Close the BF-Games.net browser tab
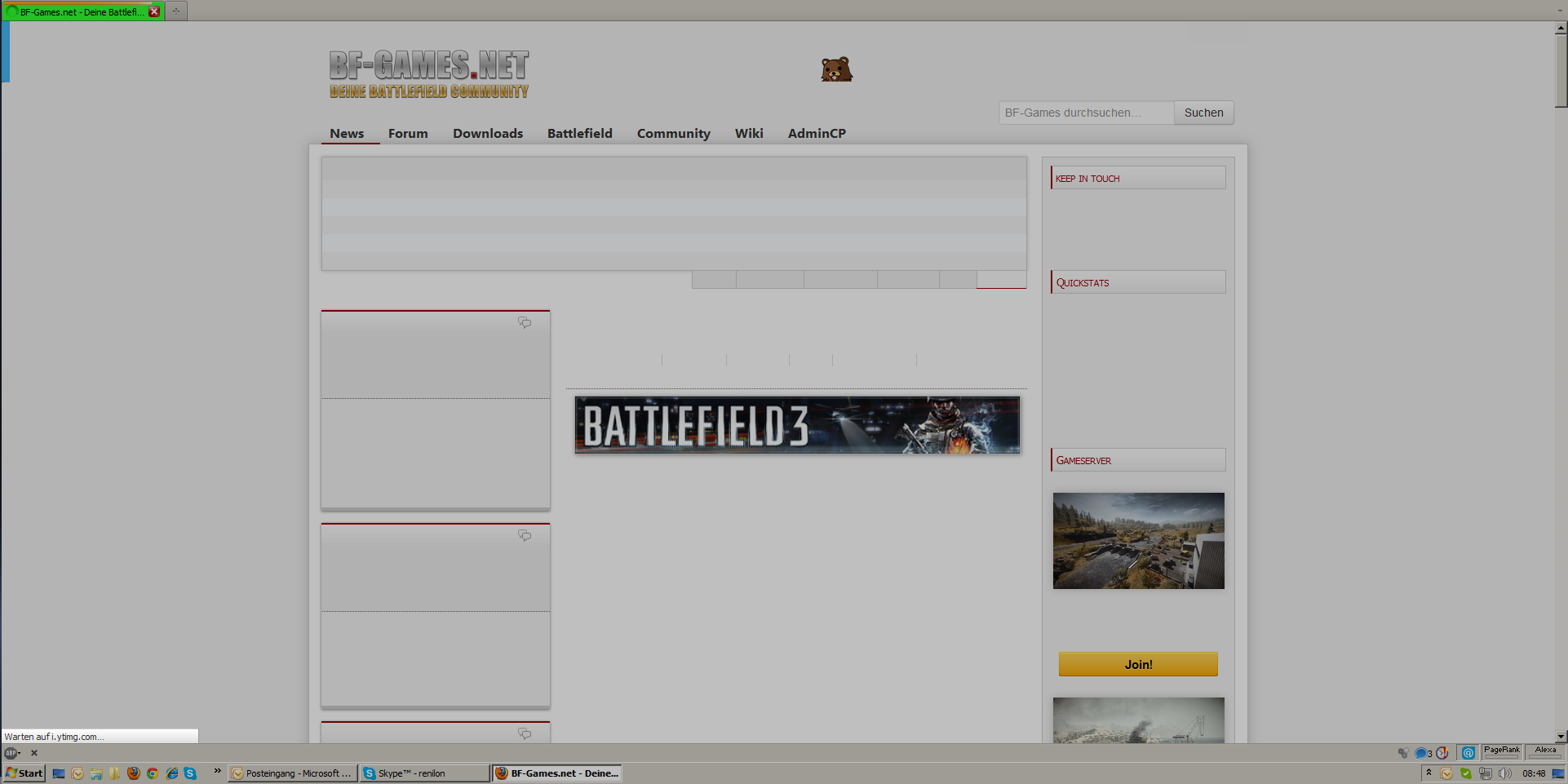Viewport: 1568px width, 784px height. click(154, 11)
